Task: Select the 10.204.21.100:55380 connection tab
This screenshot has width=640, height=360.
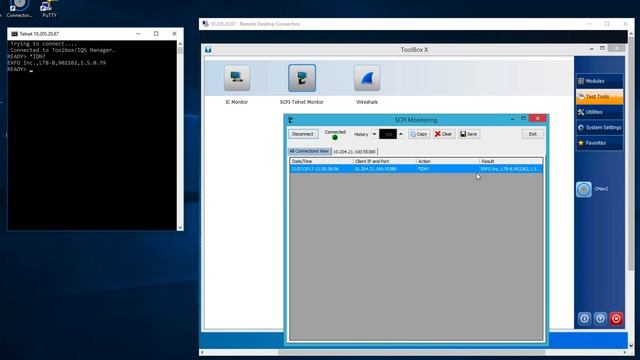Action: click(x=354, y=152)
